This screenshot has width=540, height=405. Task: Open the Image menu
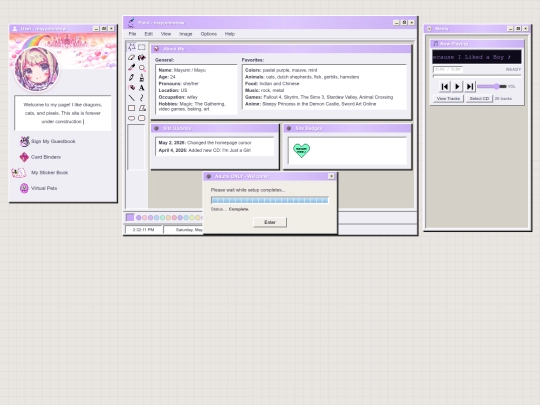click(x=186, y=34)
